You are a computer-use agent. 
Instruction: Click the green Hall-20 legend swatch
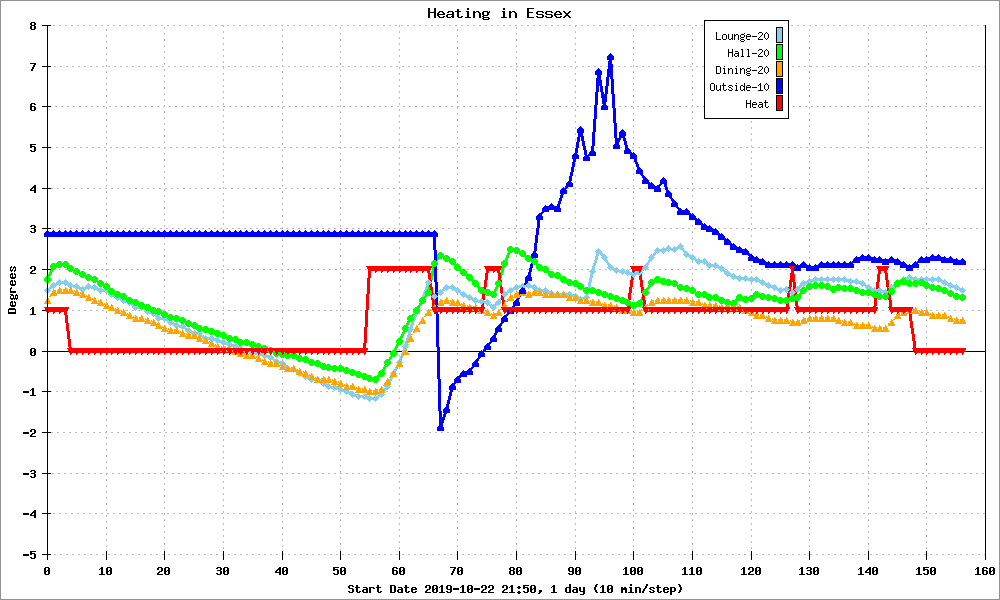pyautogui.click(x=779, y=53)
